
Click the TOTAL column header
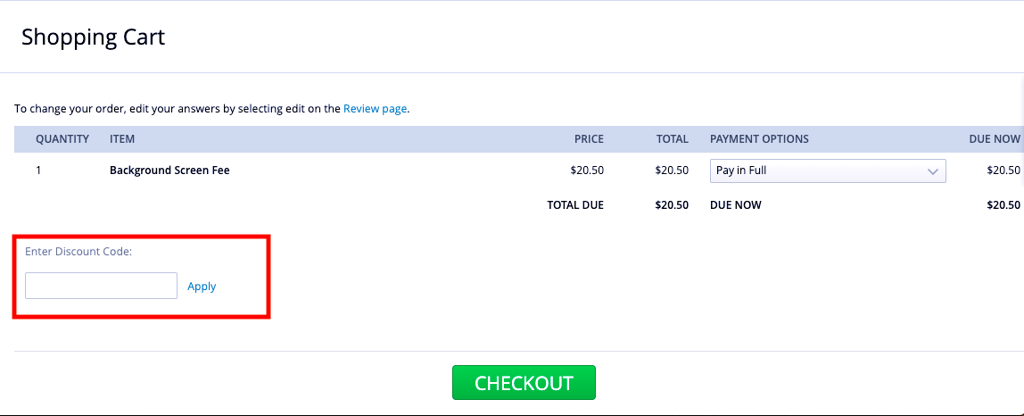[x=672, y=139]
